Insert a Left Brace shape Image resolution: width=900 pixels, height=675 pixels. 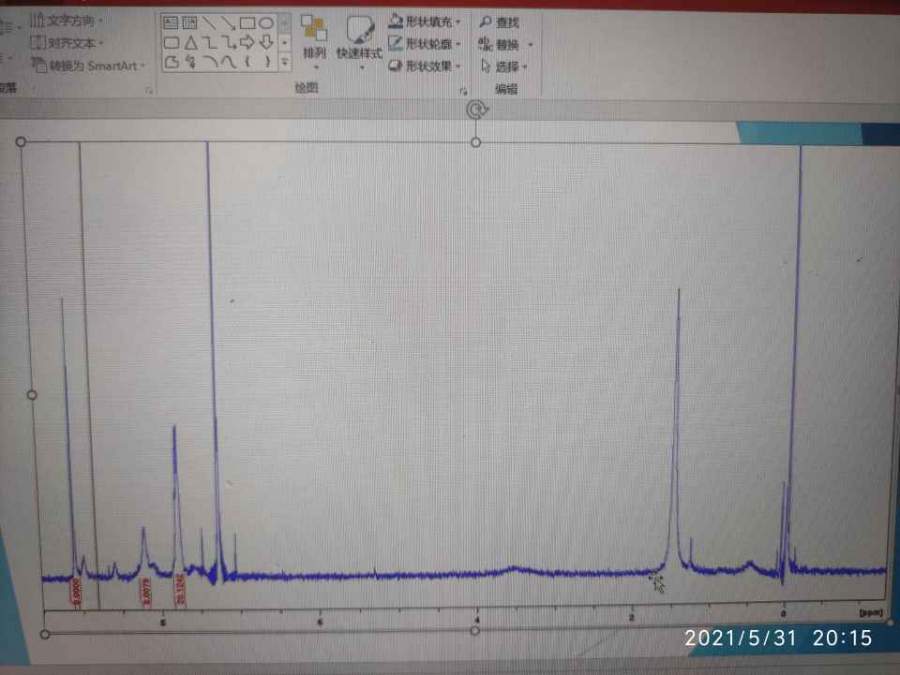(x=248, y=61)
